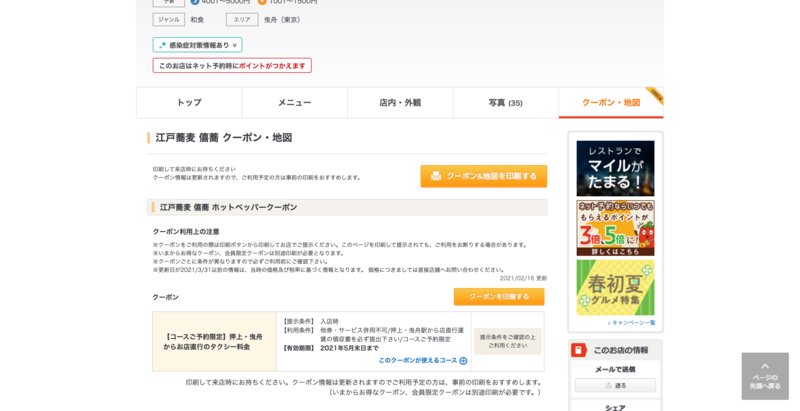The height and width of the screenshot is (411, 800).
Task: Click the printer icon on orange print button
Action: [x=436, y=176]
